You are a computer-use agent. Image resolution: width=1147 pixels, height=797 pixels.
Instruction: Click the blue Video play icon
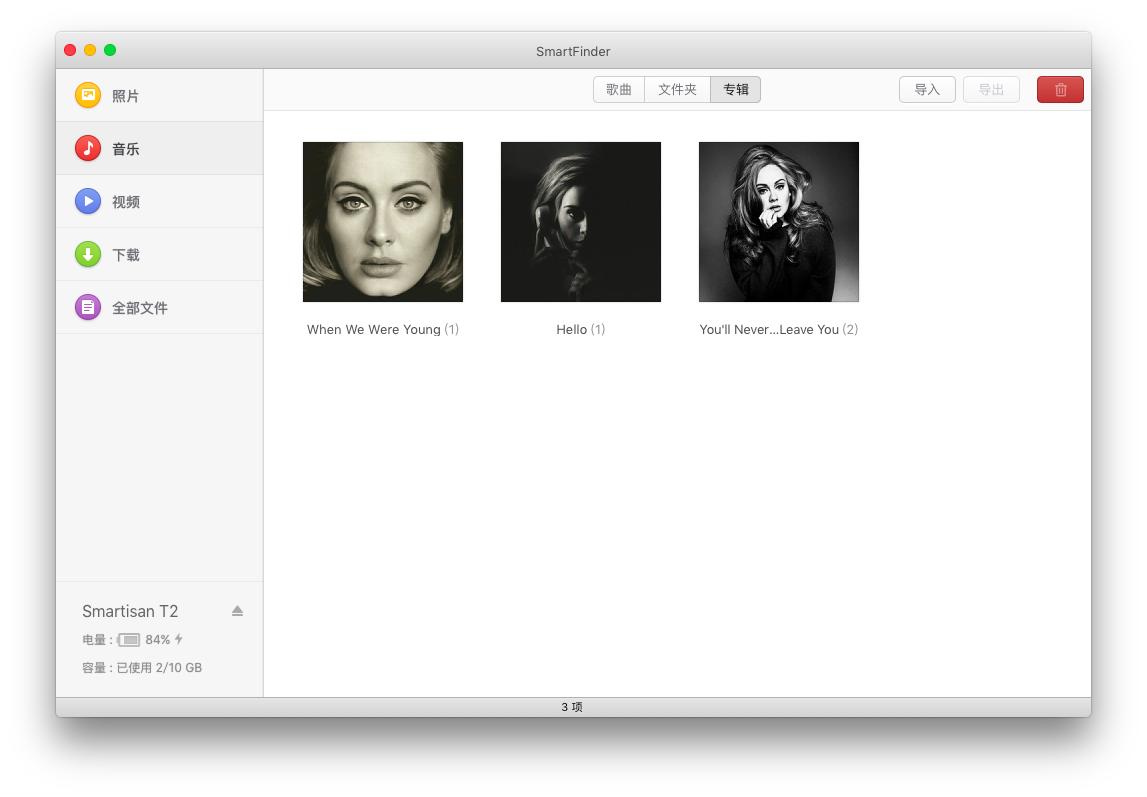click(88, 201)
